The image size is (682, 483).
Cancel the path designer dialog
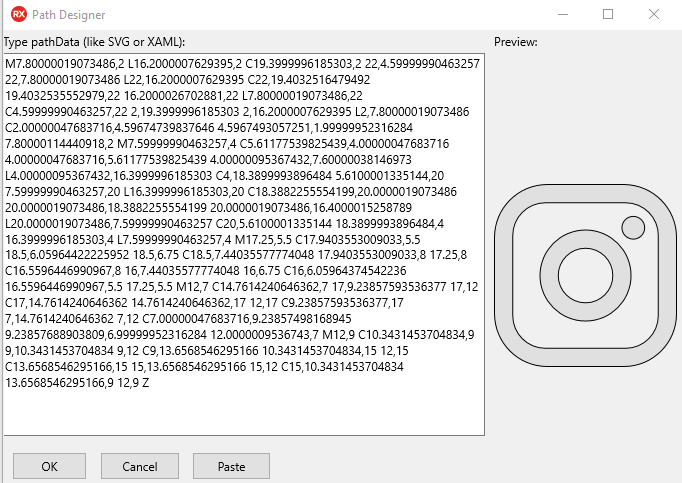pos(140,466)
